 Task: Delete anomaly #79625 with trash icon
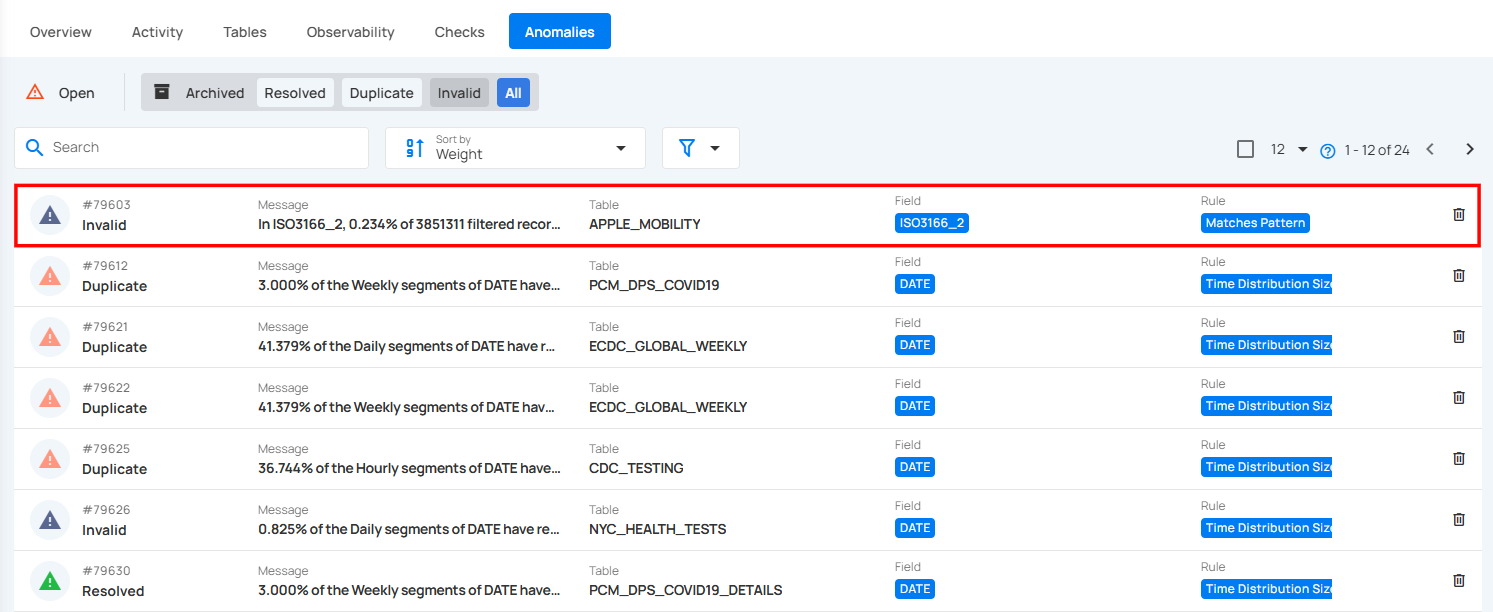(1458, 458)
